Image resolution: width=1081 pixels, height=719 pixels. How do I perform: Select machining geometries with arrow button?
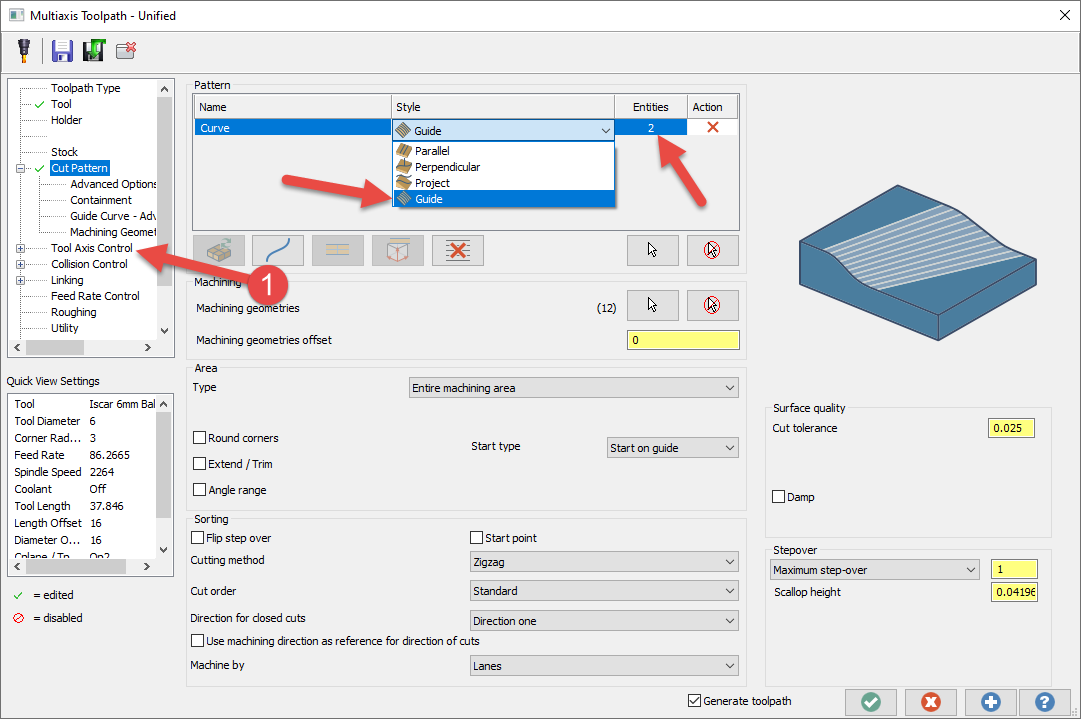pyautogui.click(x=652, y=305)
